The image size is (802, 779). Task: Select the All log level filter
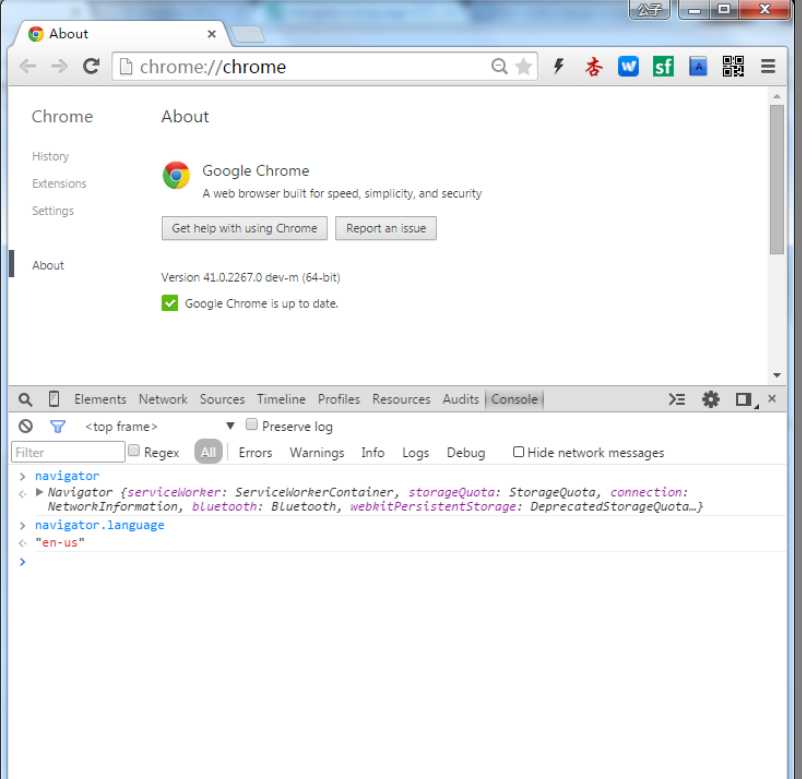(x=208, y=452)
